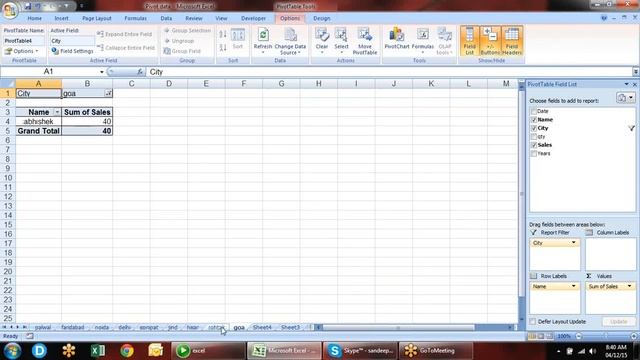Check the Date field checkbox
Screen dimensions: 640x360
pyautogui.click(x=534, y=111)
